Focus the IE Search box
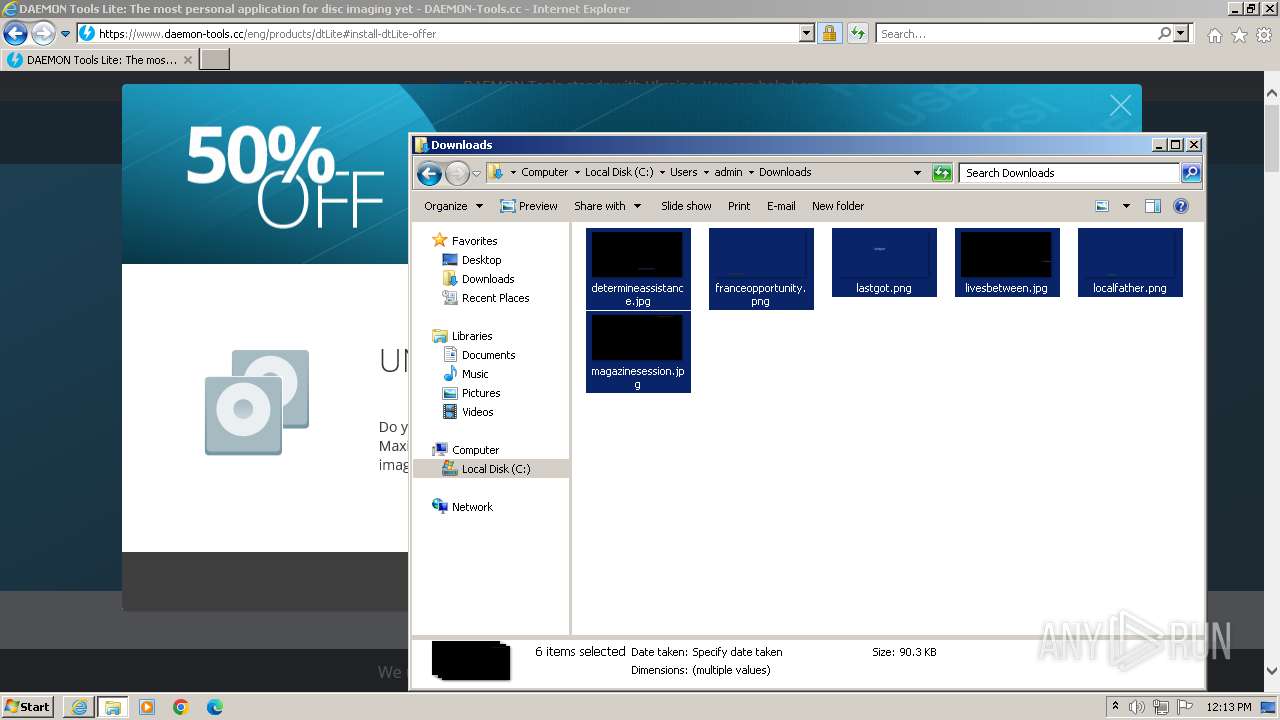This screenshot has width=1280, height=720. point(1017,34)
